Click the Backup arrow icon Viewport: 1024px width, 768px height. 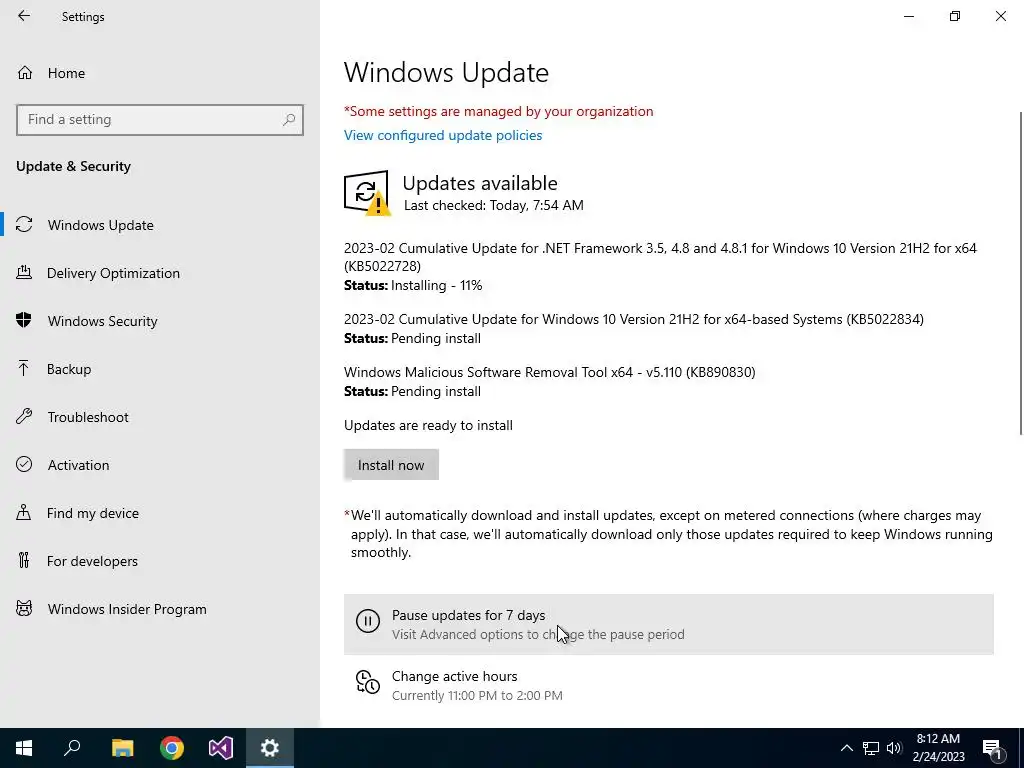click(x=24, y=368)
